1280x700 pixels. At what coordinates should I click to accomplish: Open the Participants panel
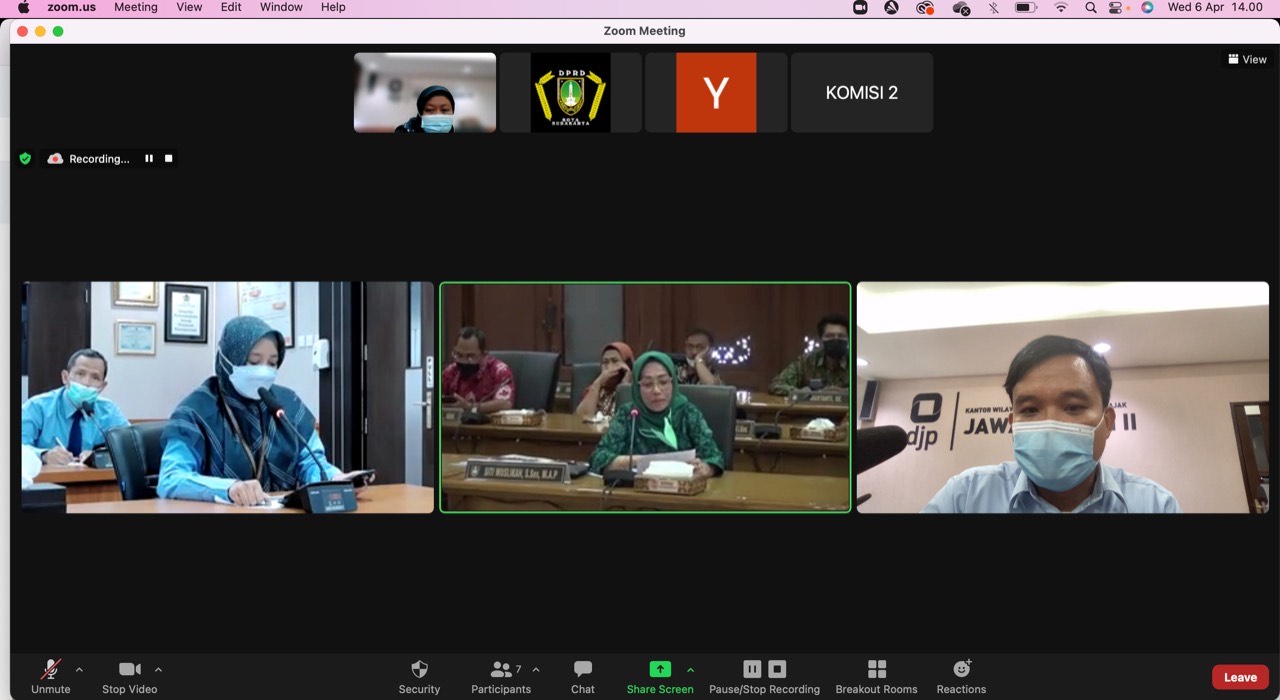click(x=501, y=670)
